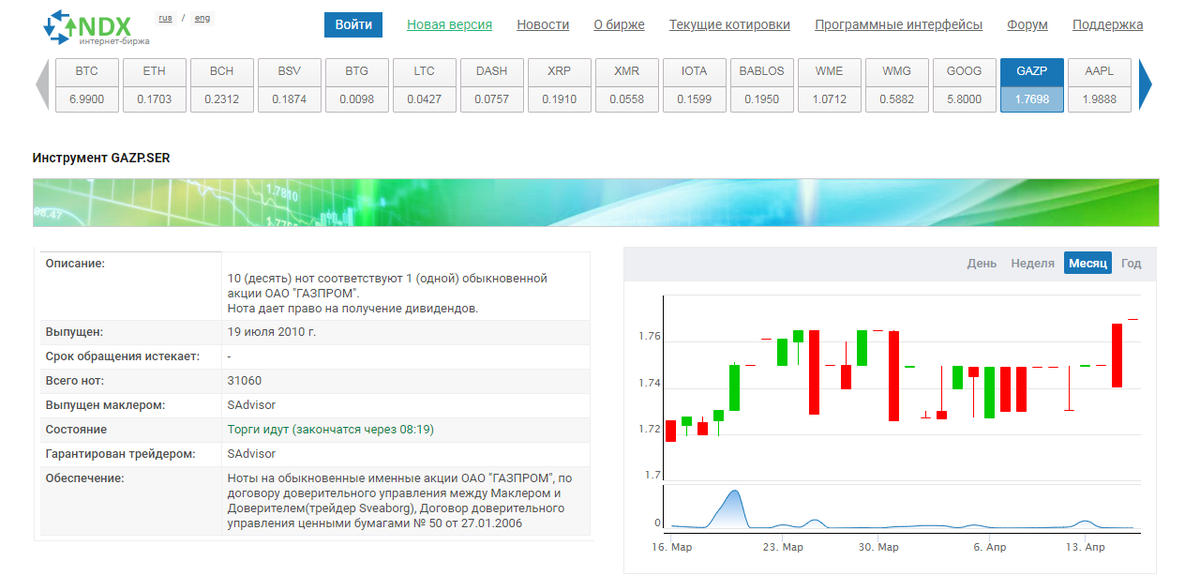Select the AAPL ticker tile
Viewport: 1200px width, 576px height.
coord(1099,85)
